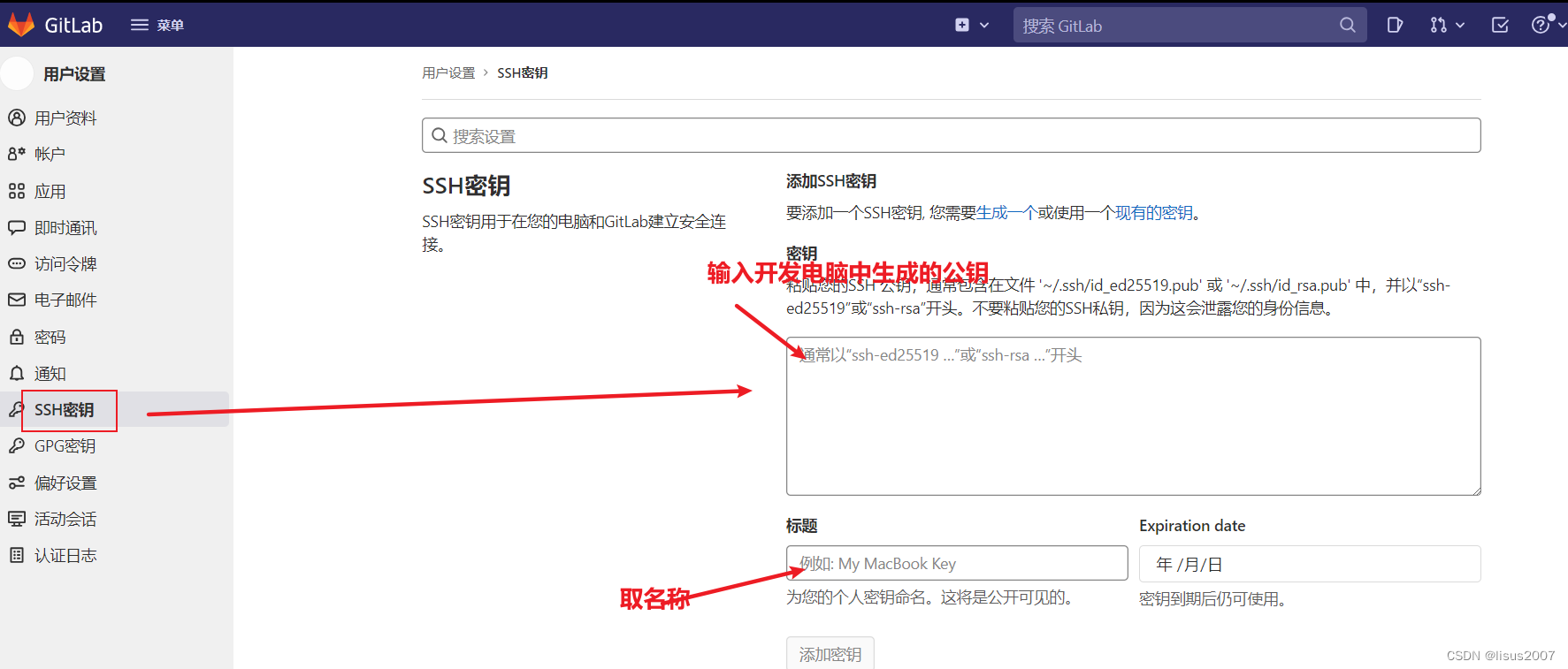Screen dimensions: 1568x669
Task: Click the 应用 grid icon
Action: tap(17, 191)
